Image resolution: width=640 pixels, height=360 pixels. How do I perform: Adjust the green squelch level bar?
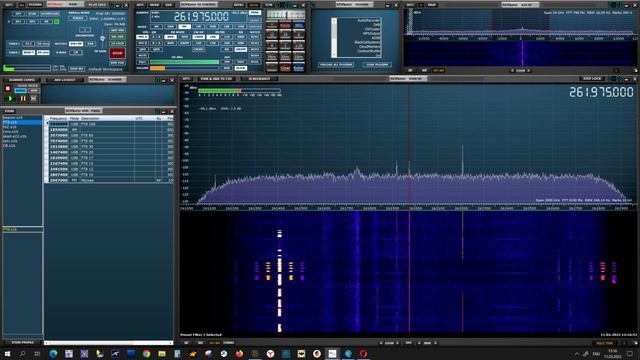coord(184,62)
